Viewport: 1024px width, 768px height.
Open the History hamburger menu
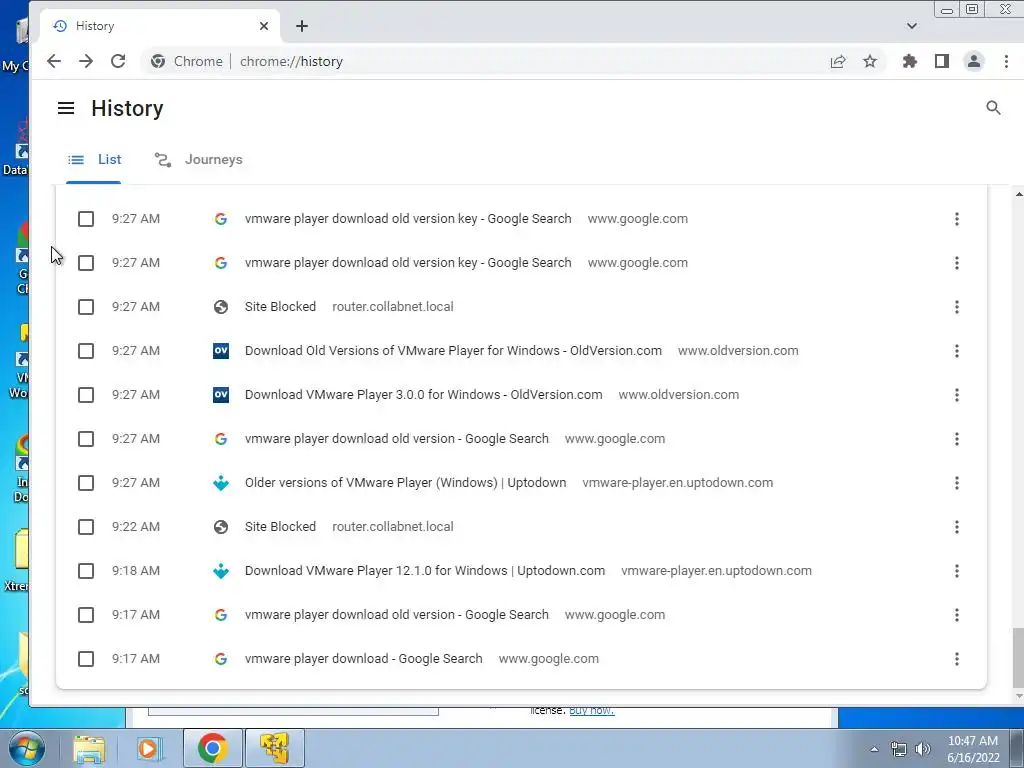66,108
